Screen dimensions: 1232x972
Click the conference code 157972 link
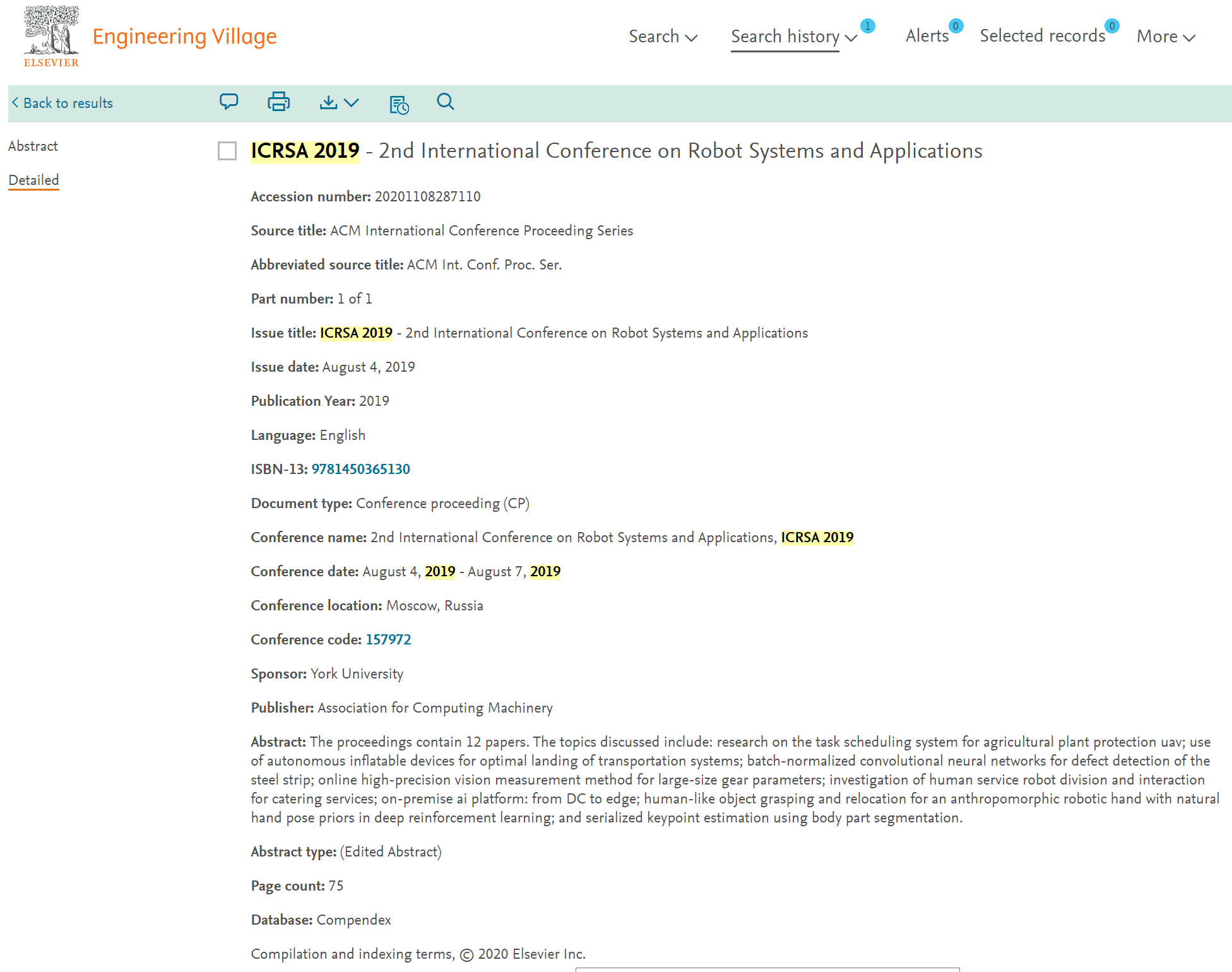(388, 639)
